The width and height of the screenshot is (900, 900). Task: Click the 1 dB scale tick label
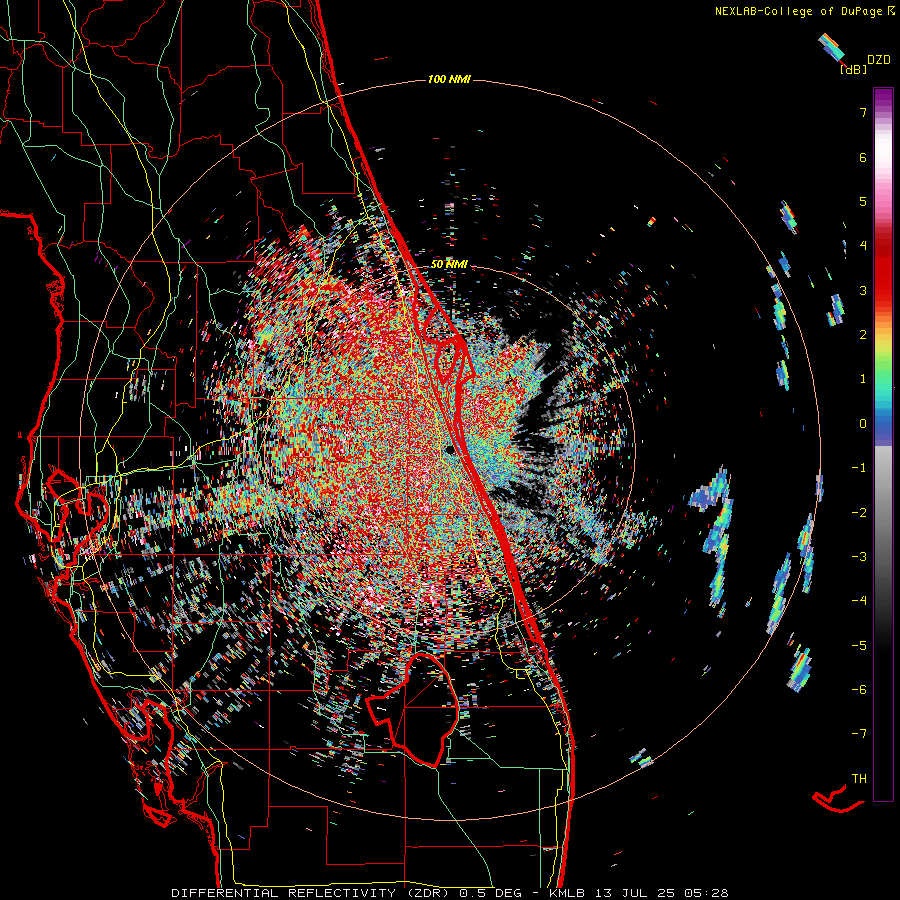(863, 379)
